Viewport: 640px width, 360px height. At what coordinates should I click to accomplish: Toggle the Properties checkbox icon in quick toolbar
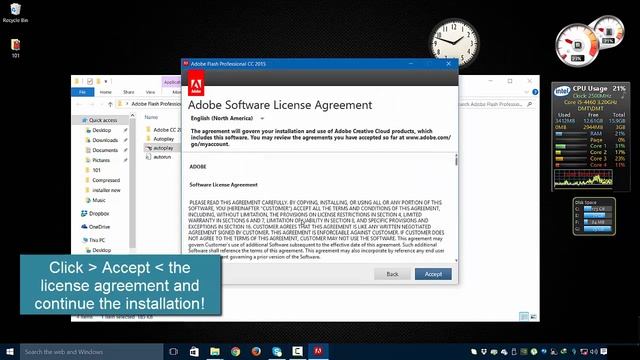90,81
